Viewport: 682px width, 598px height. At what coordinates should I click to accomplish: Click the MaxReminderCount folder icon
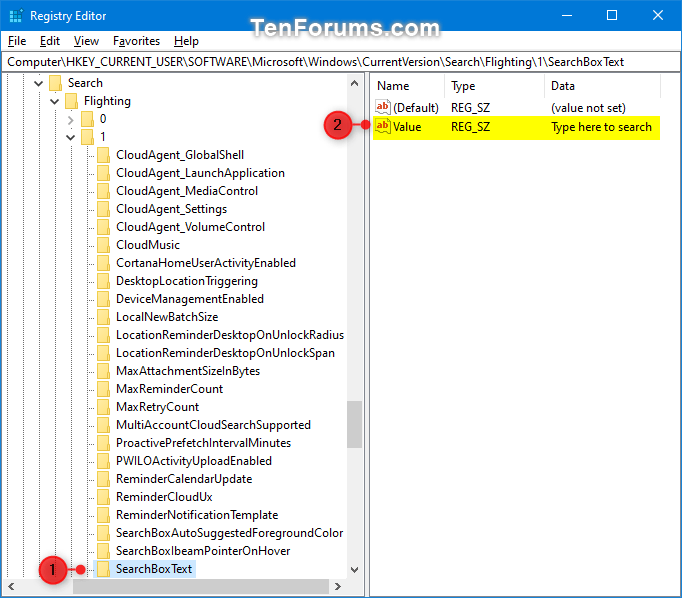coord(104,389)
